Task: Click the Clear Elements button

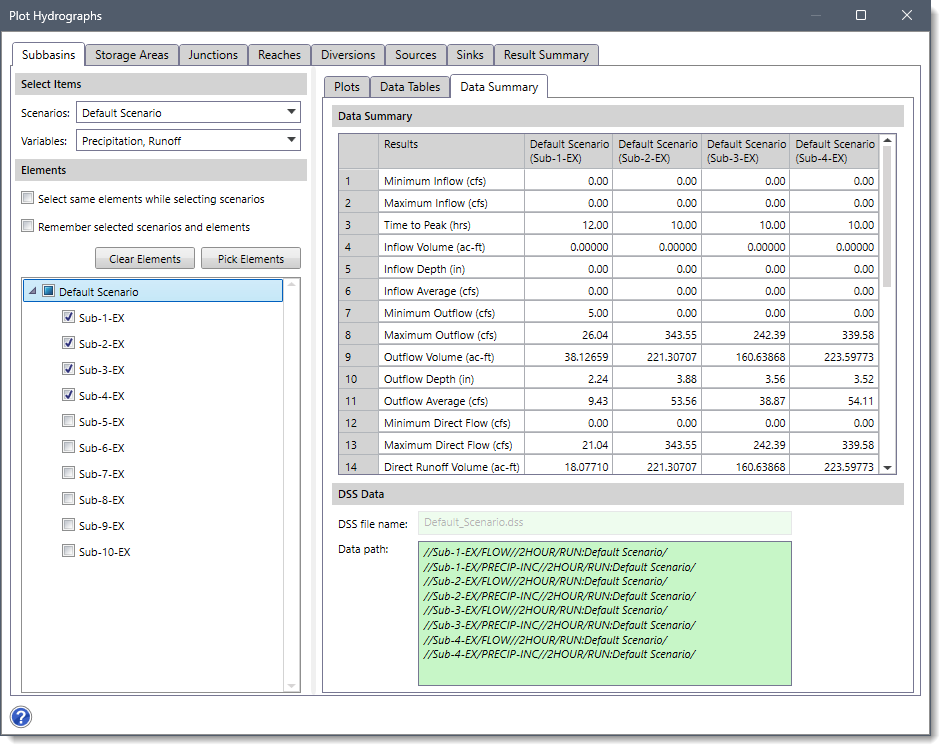Action: pyautogui.click(x=145, y=259)
